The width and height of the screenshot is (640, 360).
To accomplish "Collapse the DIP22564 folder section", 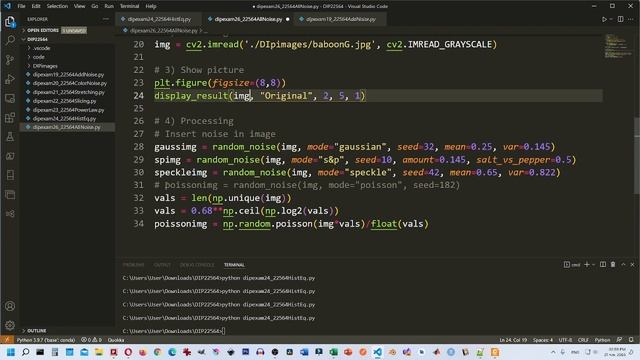I will (38, 39).
